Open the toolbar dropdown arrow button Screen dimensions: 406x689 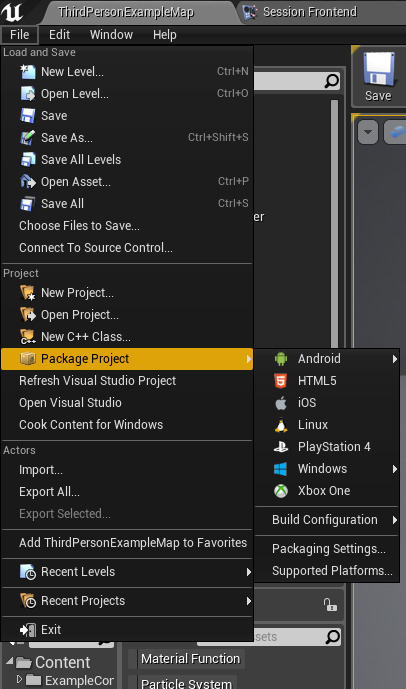point(368,132)
